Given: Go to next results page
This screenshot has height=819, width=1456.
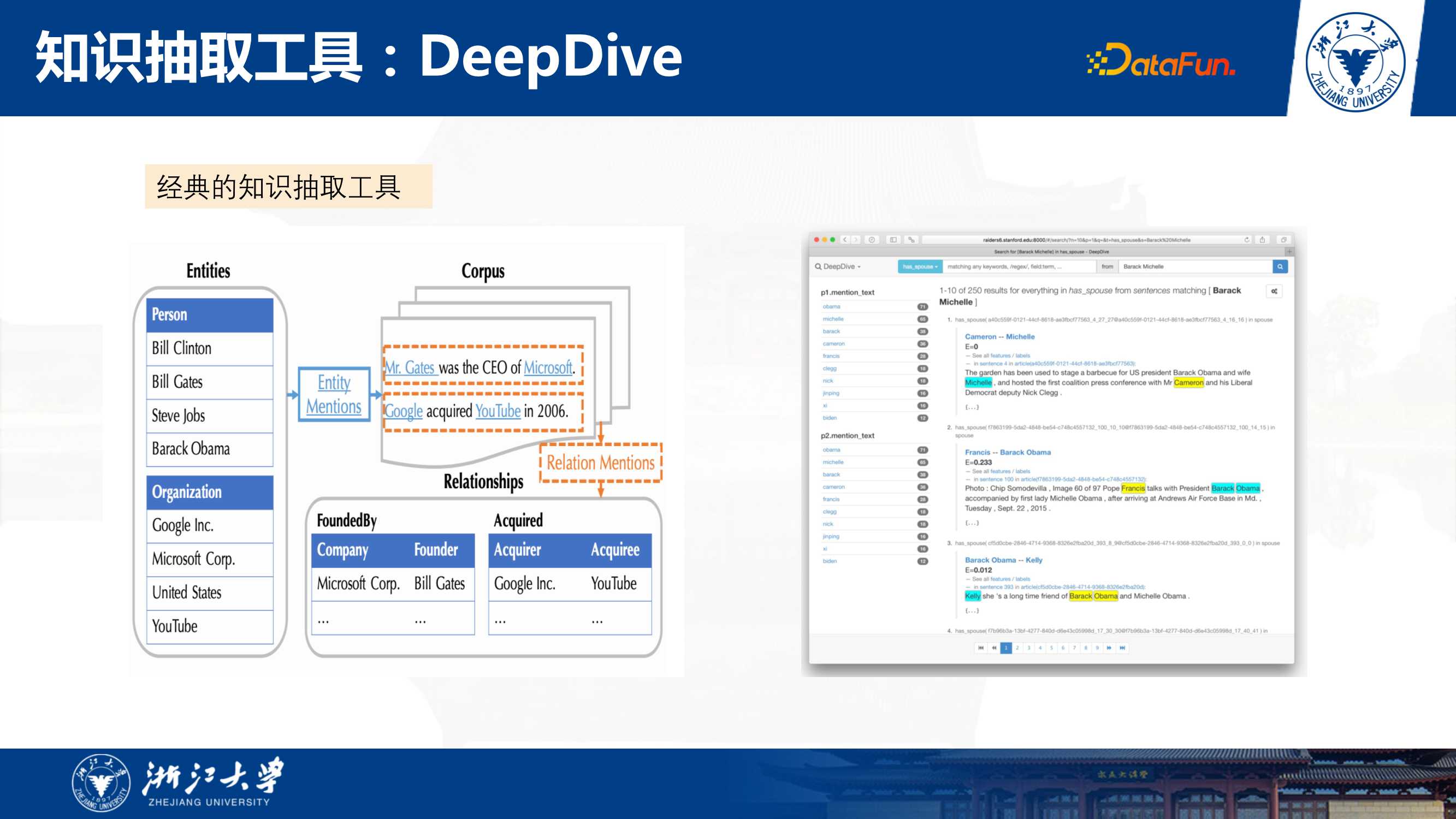Looking at the screenshot, I should pos(1109,648).
